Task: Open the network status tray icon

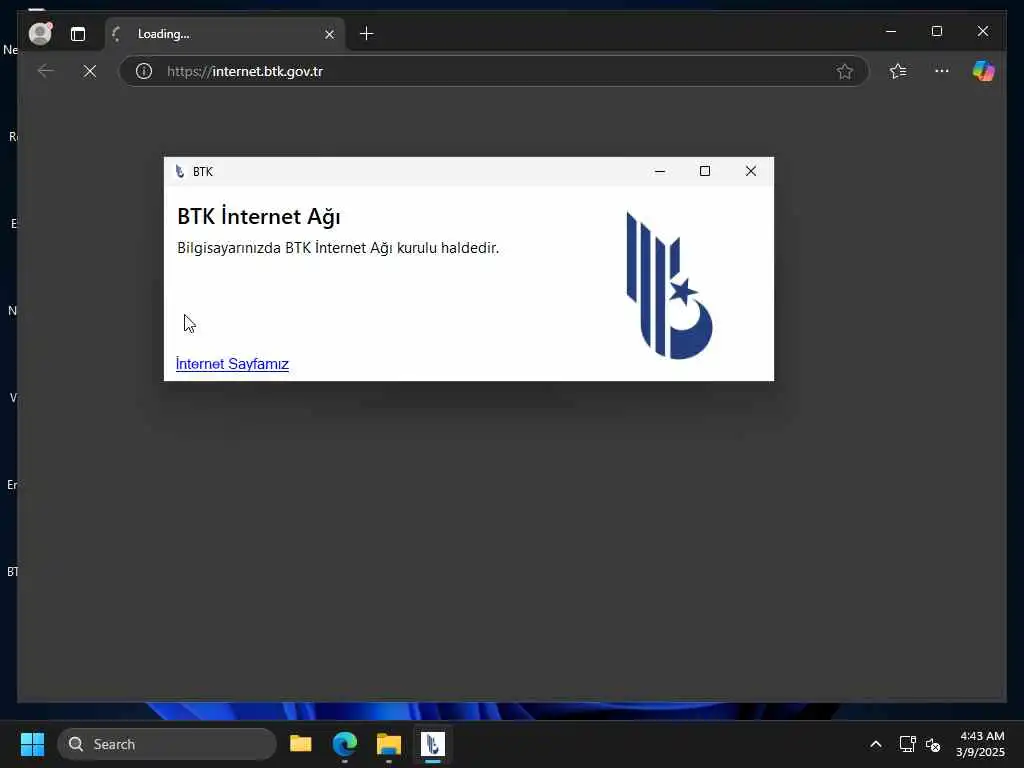Action: point(907,744)
